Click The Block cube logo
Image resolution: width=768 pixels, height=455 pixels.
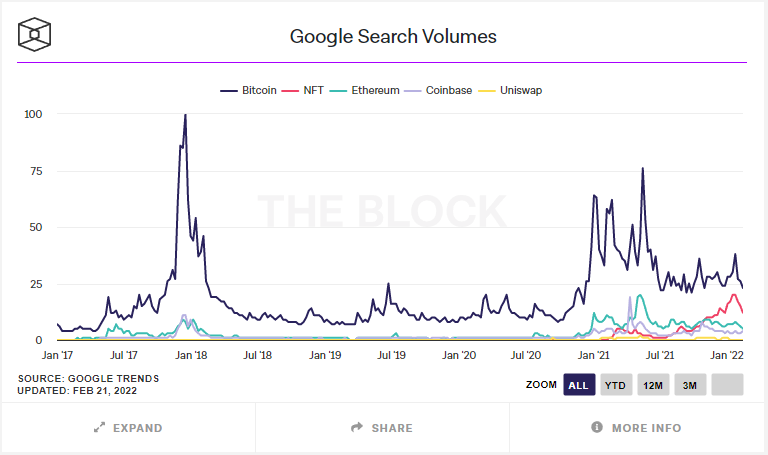[x=34, y=34]
